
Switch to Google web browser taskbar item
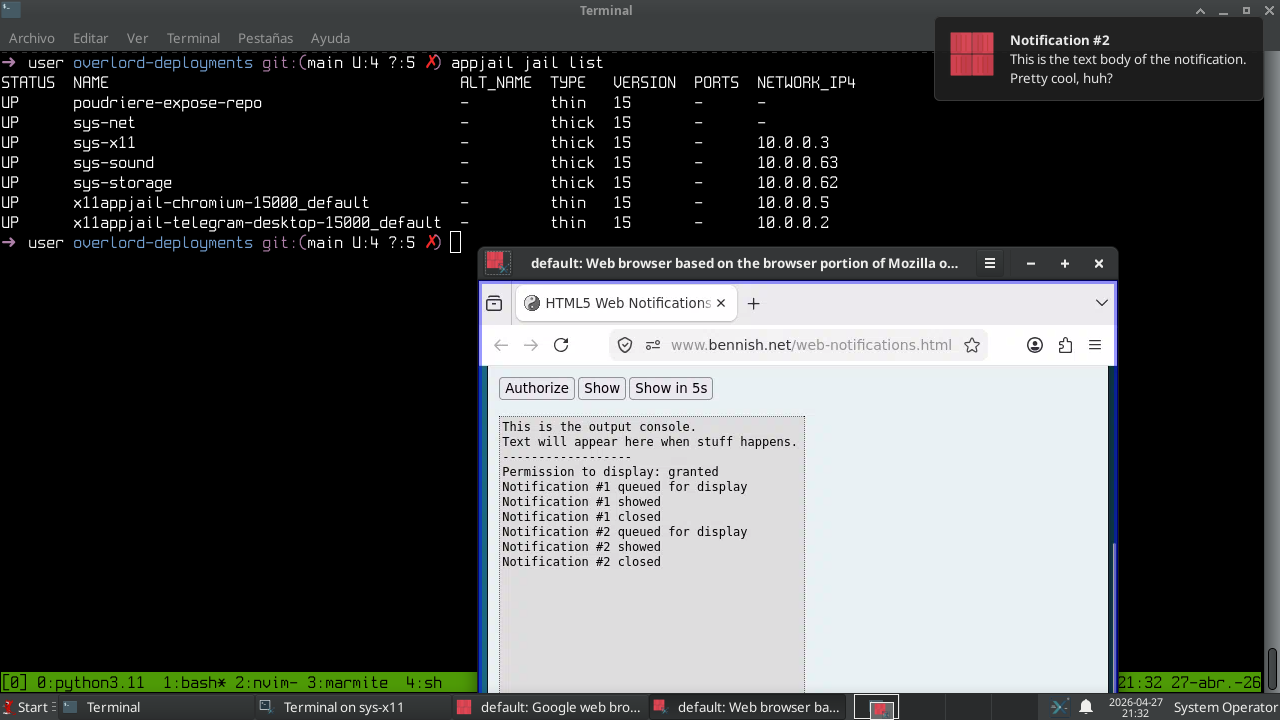pos(549,707)
